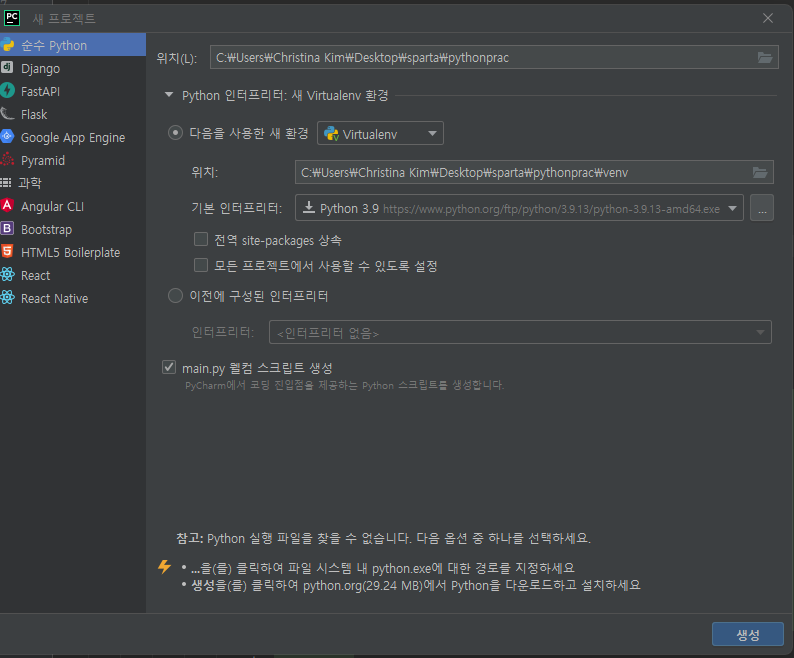The height and width of the screenshot is (658, 794).
Task: Choose Flask in project type list
Action: pyautogui.click(x=34, y=114)
